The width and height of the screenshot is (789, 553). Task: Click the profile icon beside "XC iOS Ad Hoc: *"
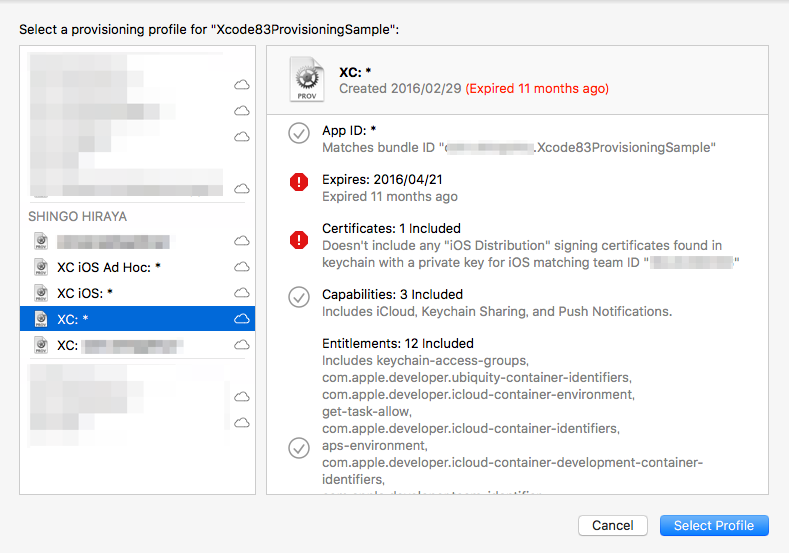[x=41, y=267]
